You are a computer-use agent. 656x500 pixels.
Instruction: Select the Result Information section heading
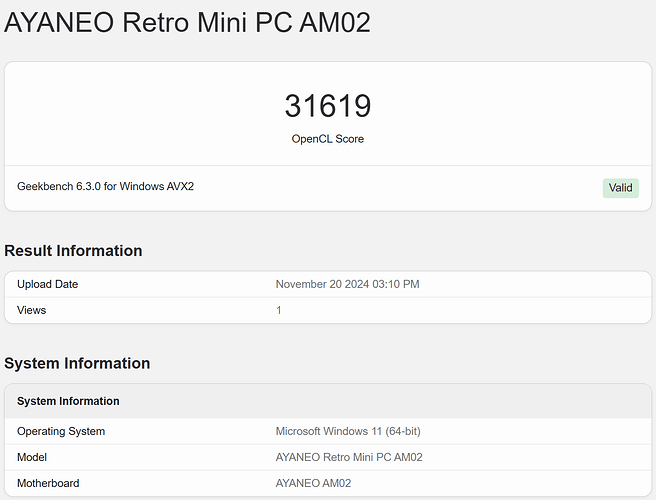(73, 250)
